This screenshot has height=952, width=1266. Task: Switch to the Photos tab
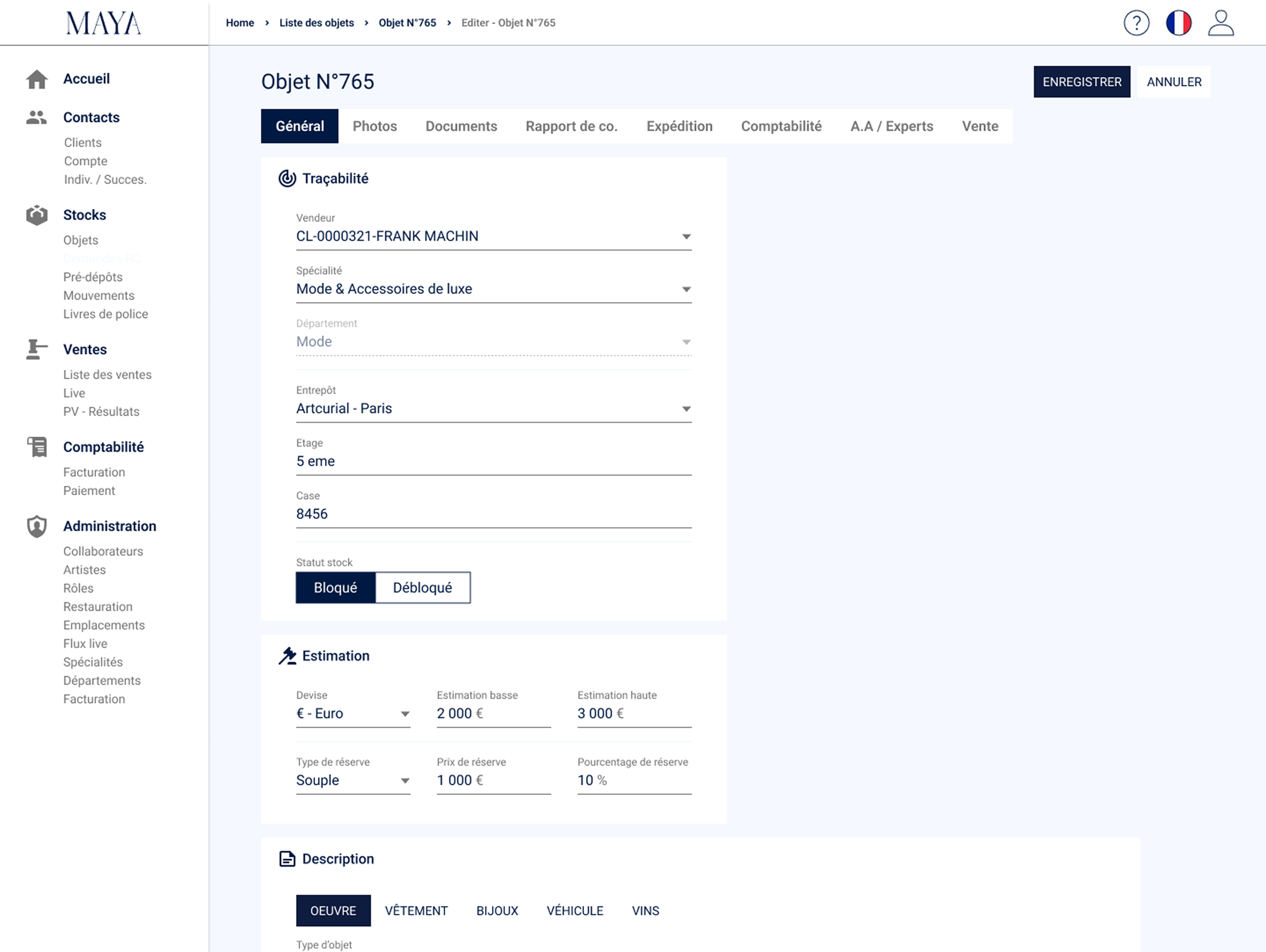pos(375,126)
